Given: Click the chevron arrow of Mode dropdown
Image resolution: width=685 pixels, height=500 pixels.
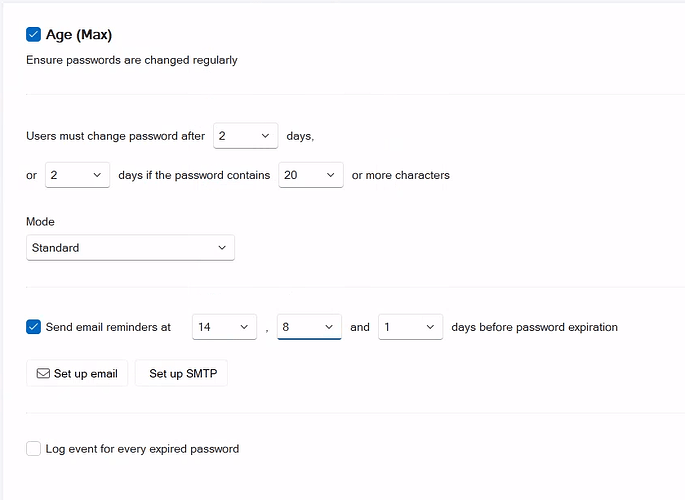Looking at the screenshot, I should coord(222,248).
